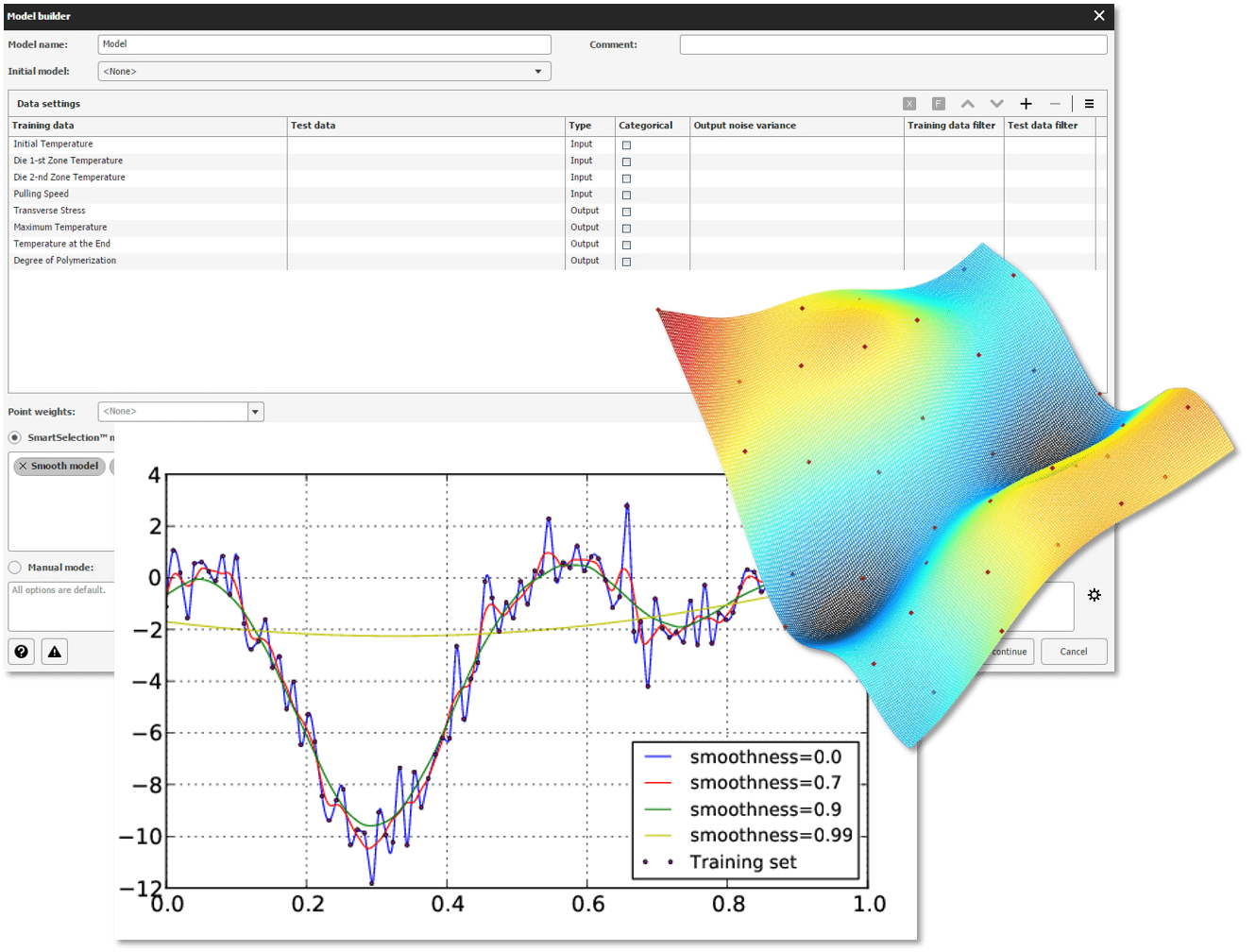Move row up with the up arrow

(968, 104)
